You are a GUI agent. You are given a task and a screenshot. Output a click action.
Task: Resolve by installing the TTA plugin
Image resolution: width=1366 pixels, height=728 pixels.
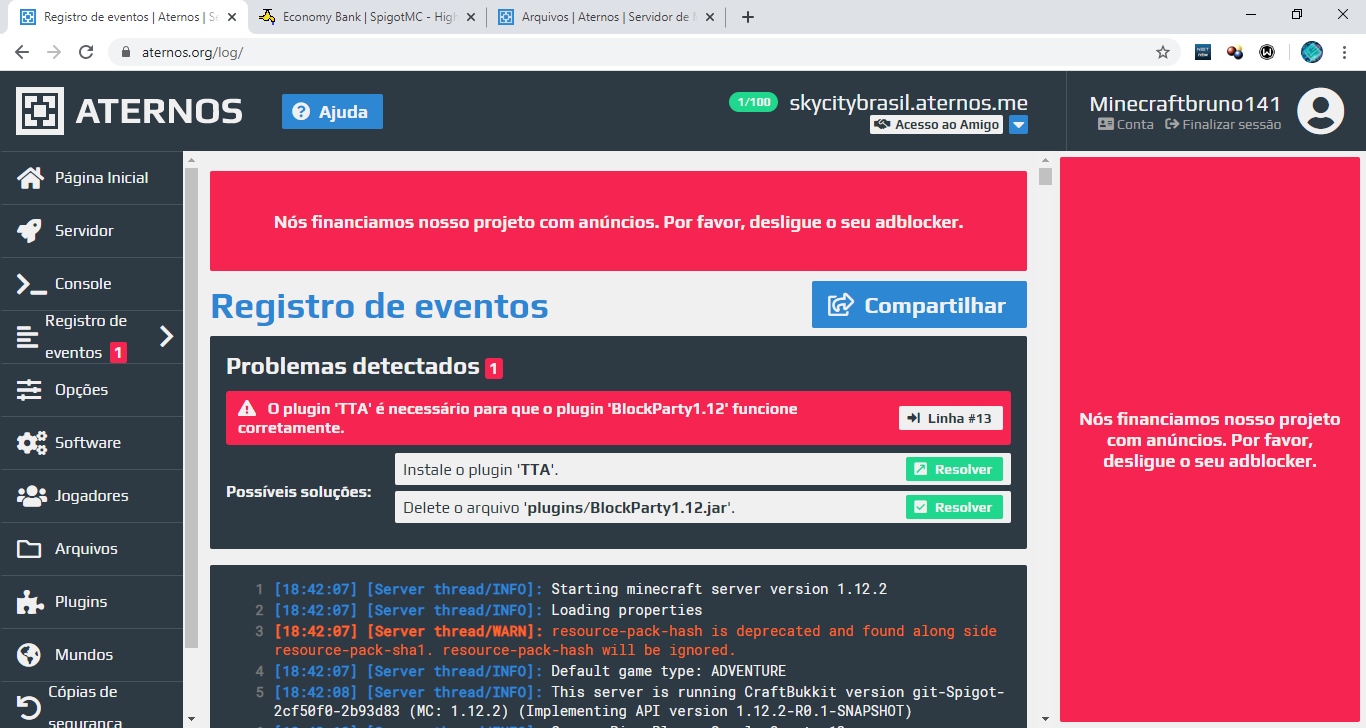pyautogui.click(x=954, y=469)
